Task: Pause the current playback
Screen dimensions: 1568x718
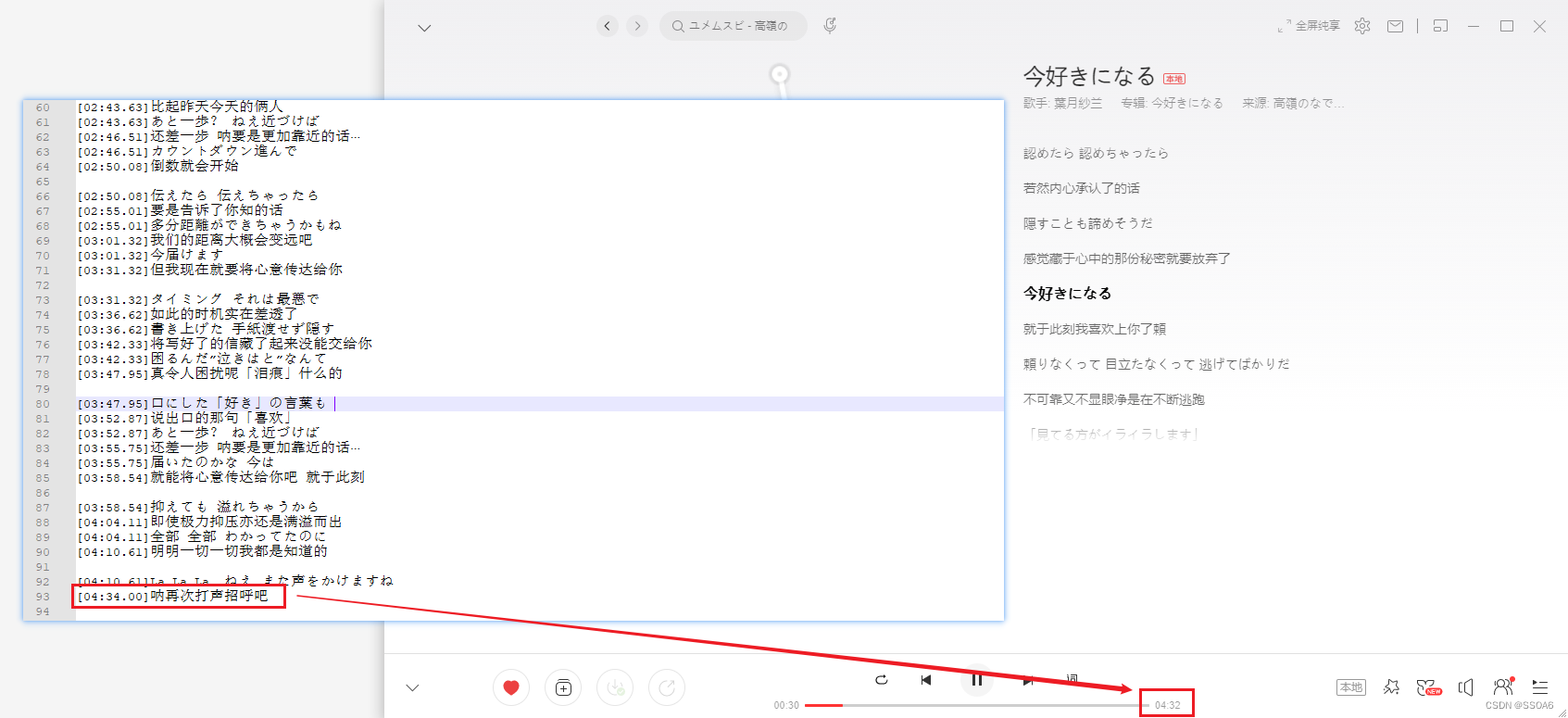Action: (977, 680)
